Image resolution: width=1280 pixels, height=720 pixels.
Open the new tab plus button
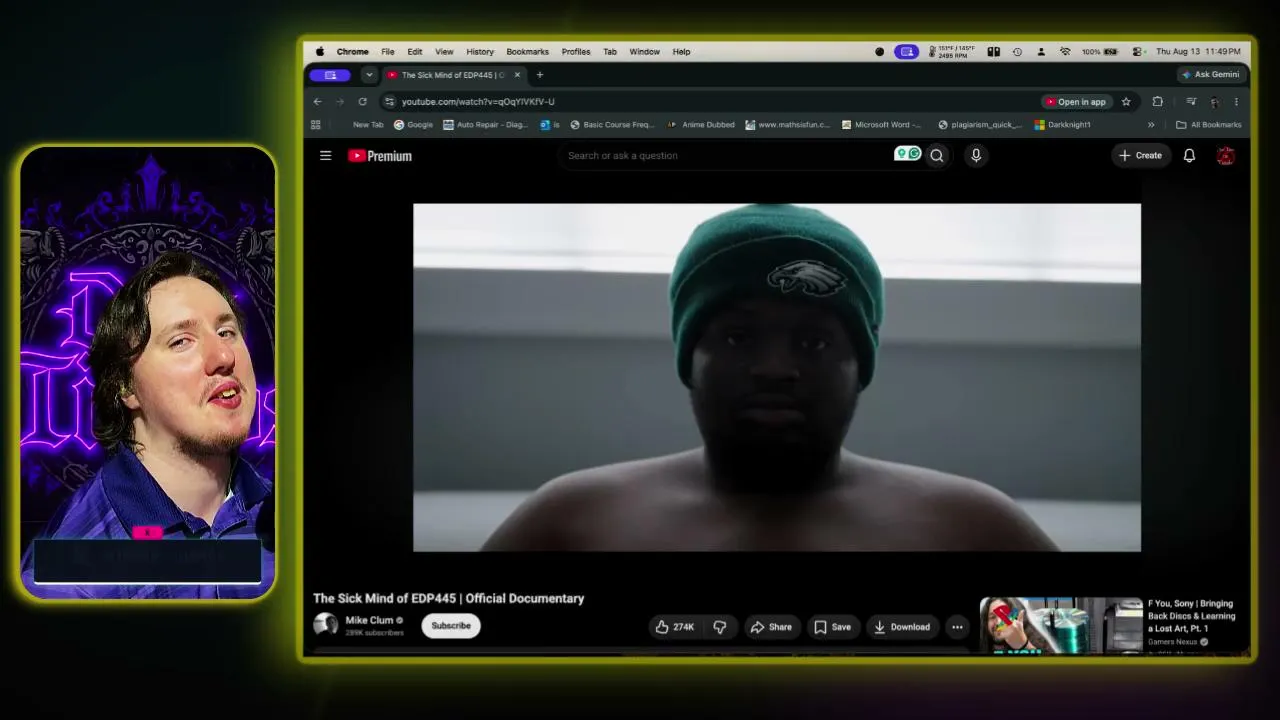pyautogui.click(x=540, y=75)
